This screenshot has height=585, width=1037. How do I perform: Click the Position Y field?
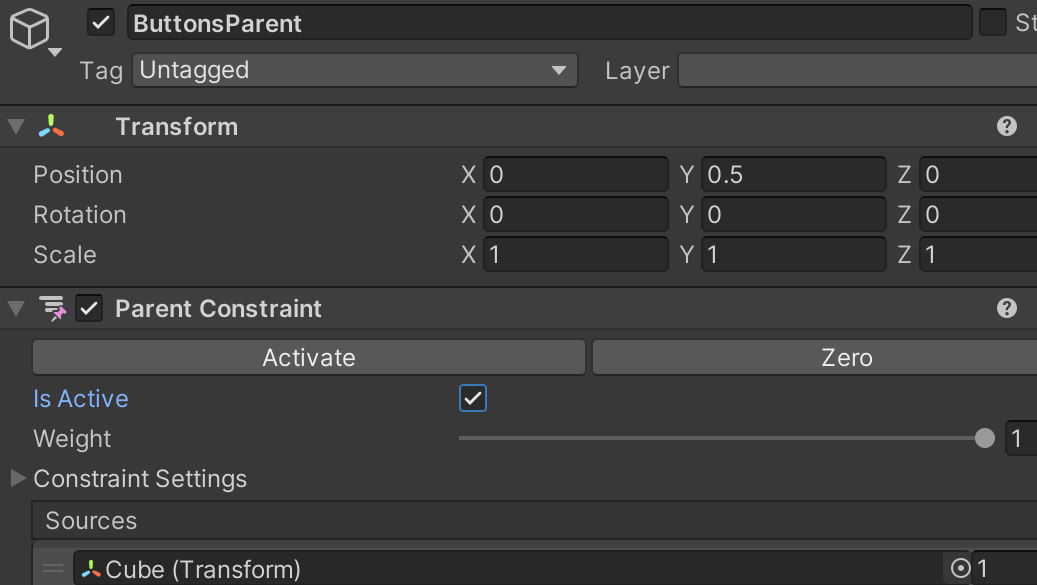pos(794,175)
